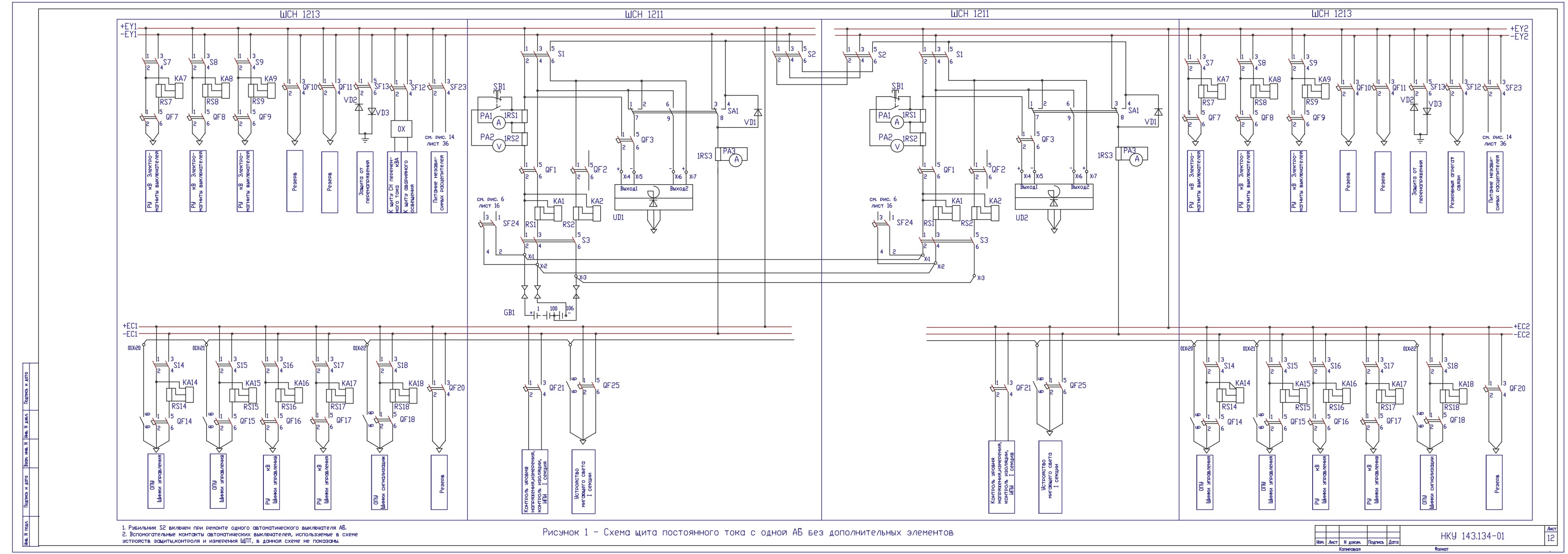The height and width of the screenshot is (554, 1568).
Task: Click the 0X box symbol
Action: click(x=401, y=129)
